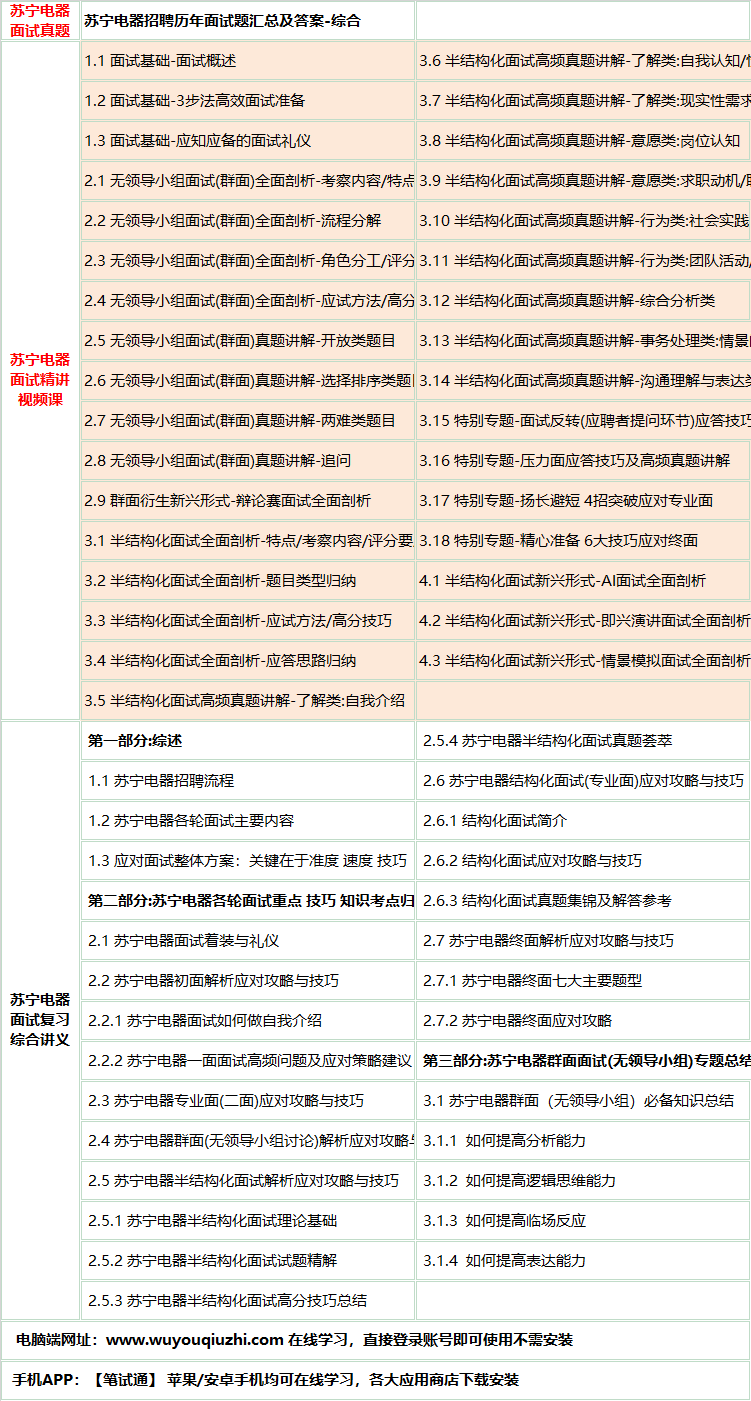Screen dimensions: 751x1401
Task: Select 2.9 群面衍生新兴形式-辩论赛面试全面剖析
Action: pyautogui.click(x=227, y=500)
